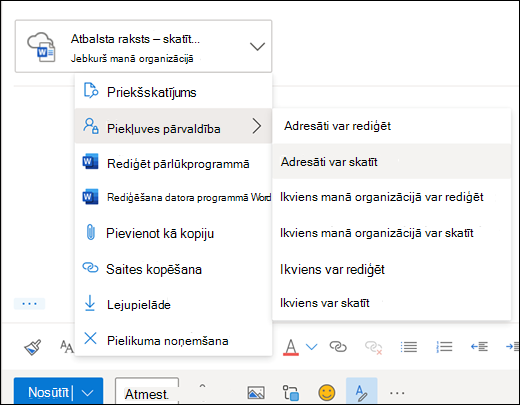
Task: Insert picture inline using image icon
Action: (x=256, y=393)
